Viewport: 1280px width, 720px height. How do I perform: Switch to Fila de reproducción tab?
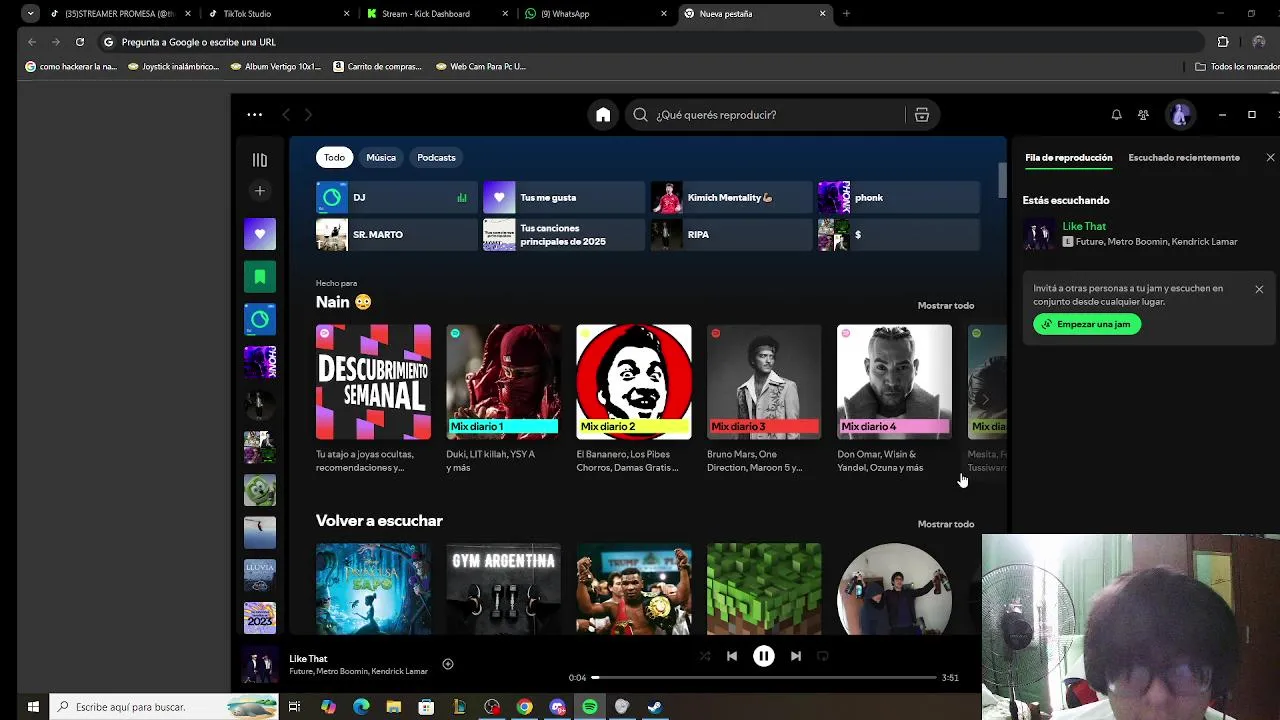(1068, 158)
